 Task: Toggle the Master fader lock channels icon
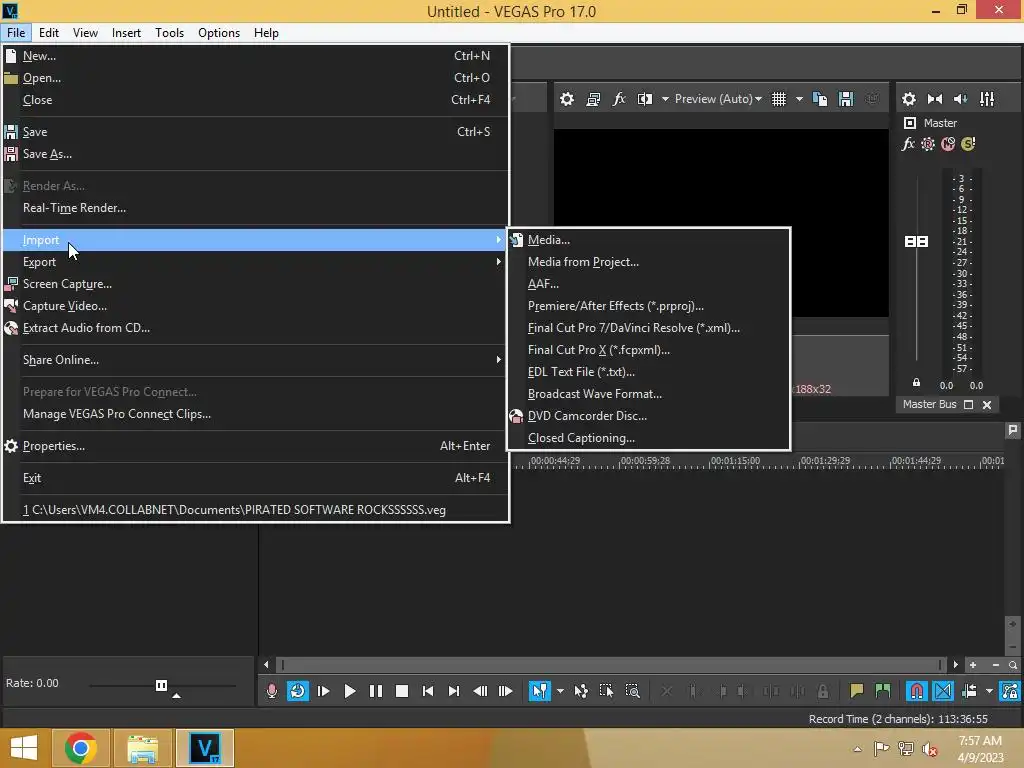coord(916,383)
